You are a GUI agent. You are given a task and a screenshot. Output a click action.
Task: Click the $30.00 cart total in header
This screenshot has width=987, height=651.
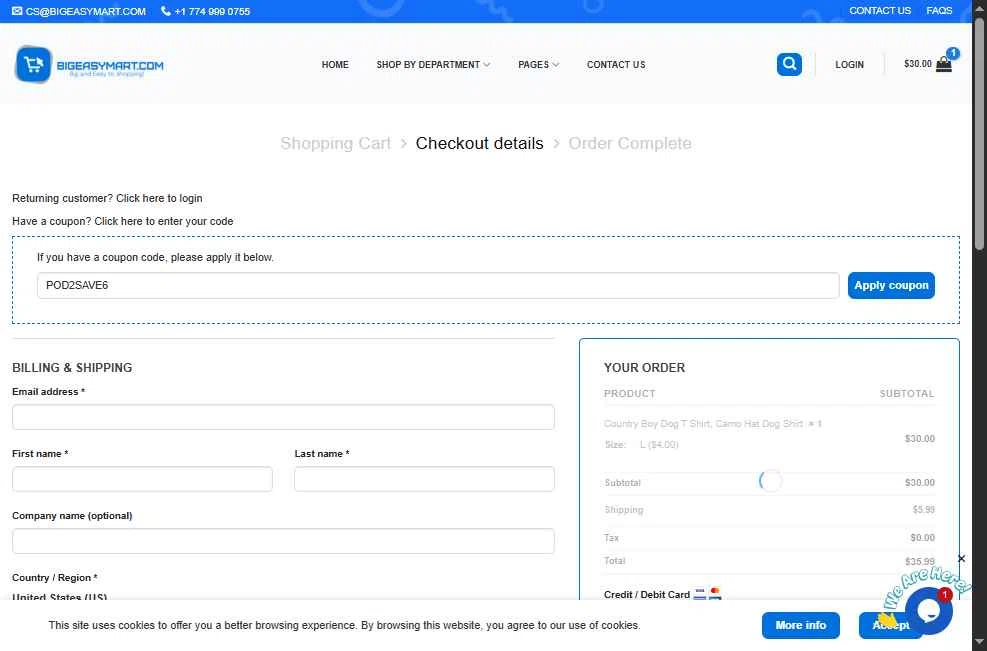coord(917,64)
